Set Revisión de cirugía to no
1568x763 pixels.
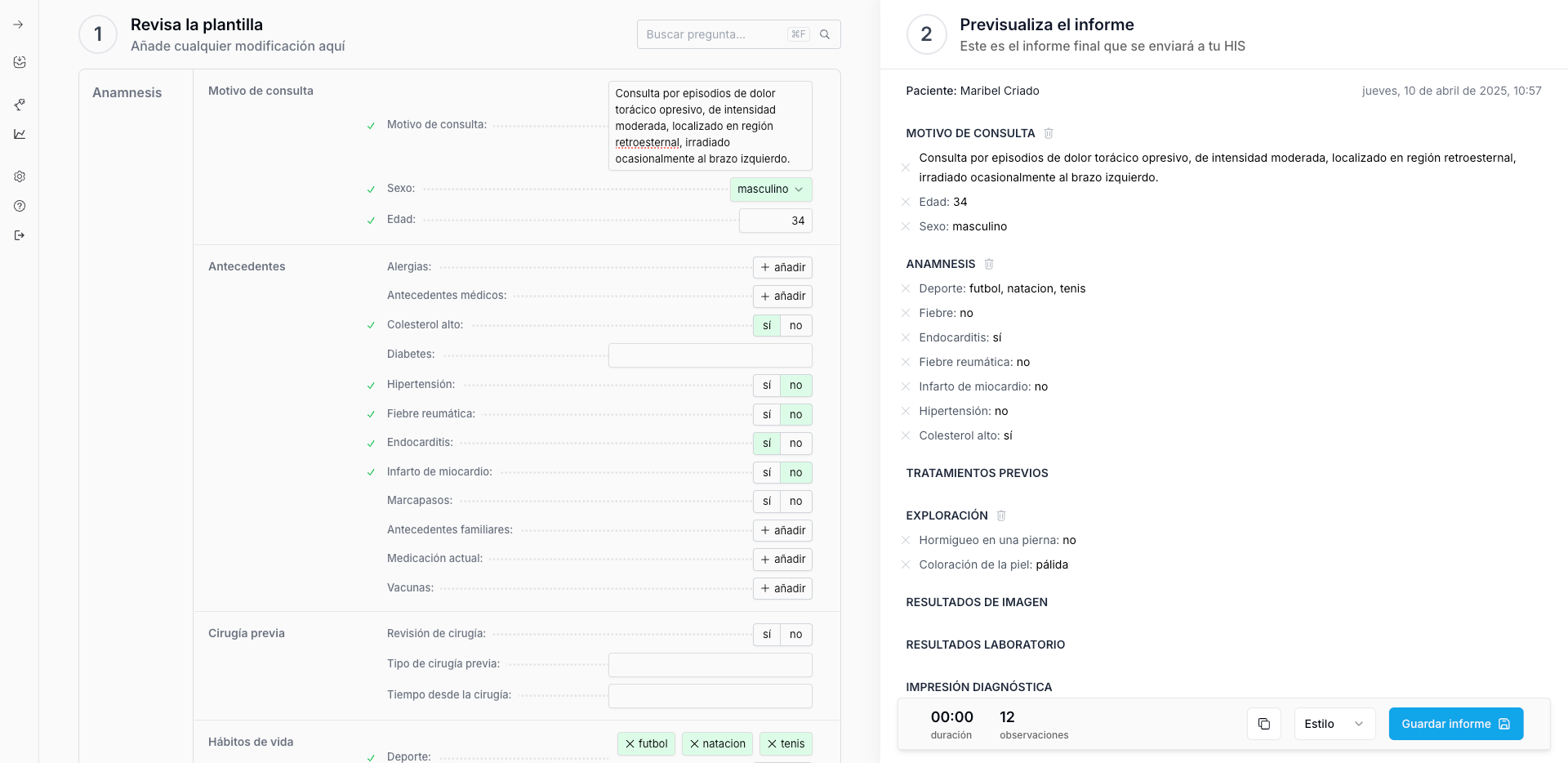(x=795, y=635)
